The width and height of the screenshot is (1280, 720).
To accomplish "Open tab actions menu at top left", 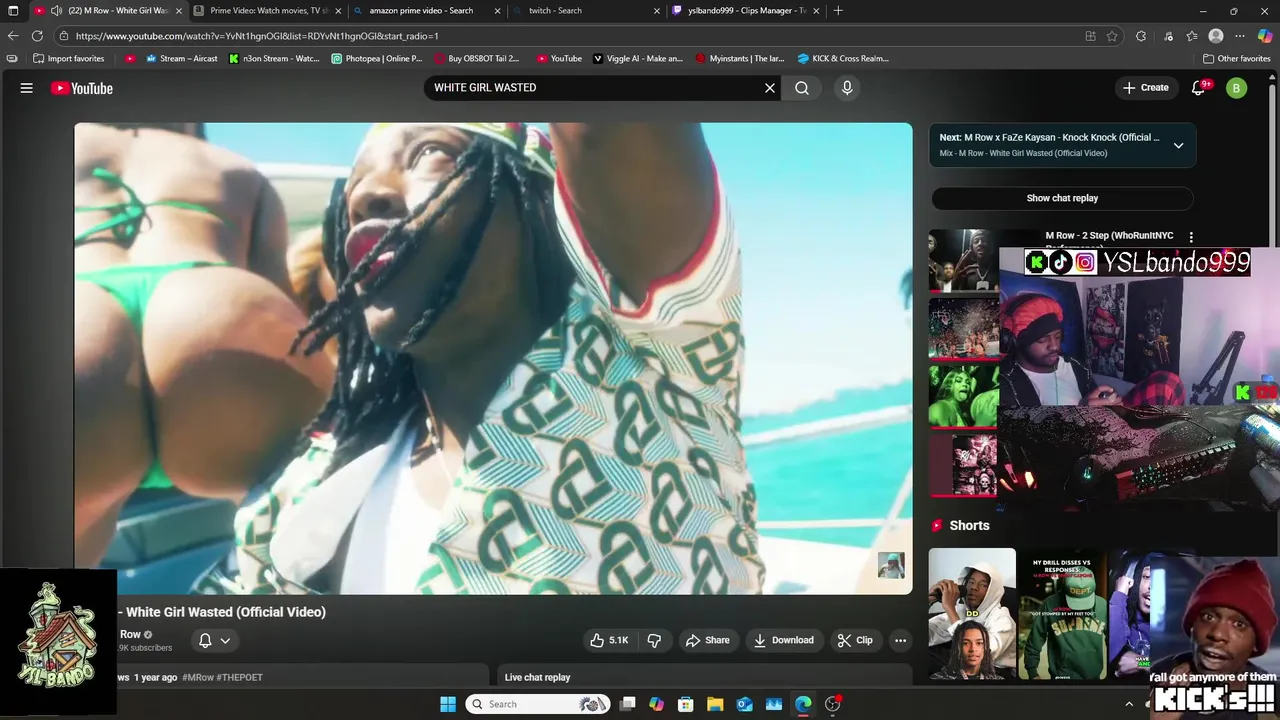I will pyautogui.click(x=13, y=11).
